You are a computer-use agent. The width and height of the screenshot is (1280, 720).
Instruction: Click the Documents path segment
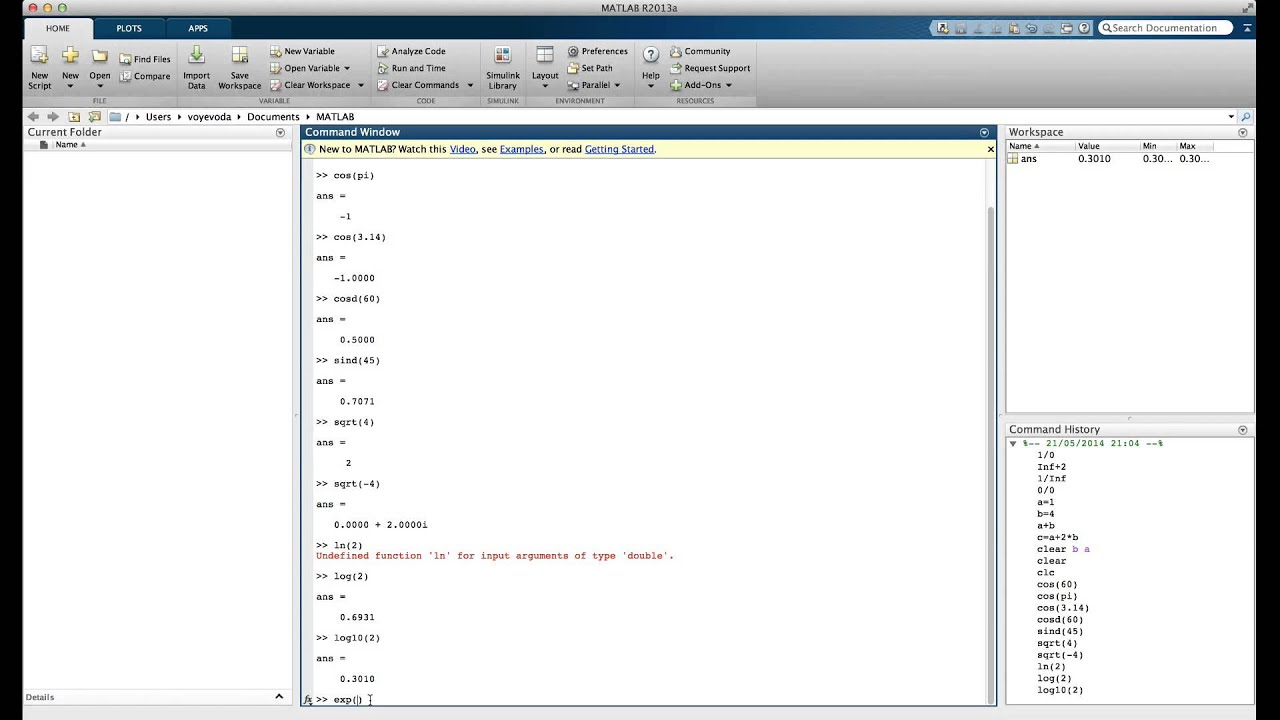click(273, 117)
